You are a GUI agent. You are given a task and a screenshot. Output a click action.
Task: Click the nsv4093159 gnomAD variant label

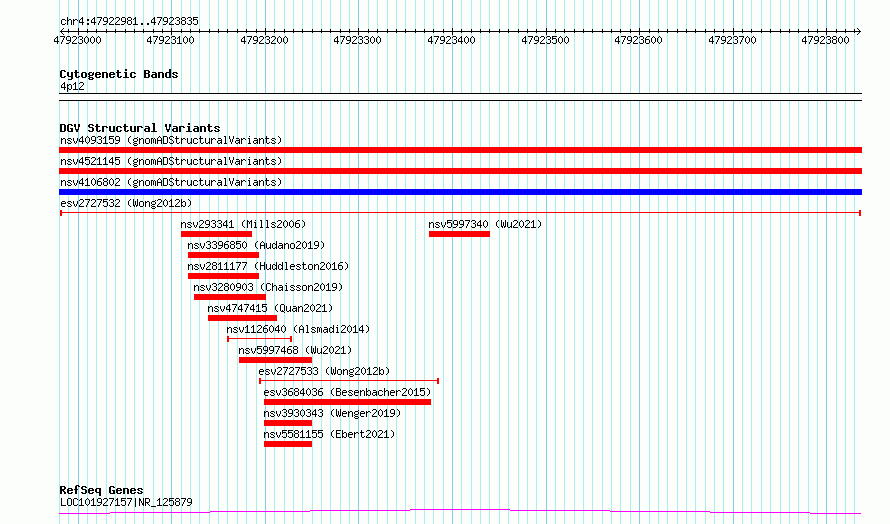170,140
